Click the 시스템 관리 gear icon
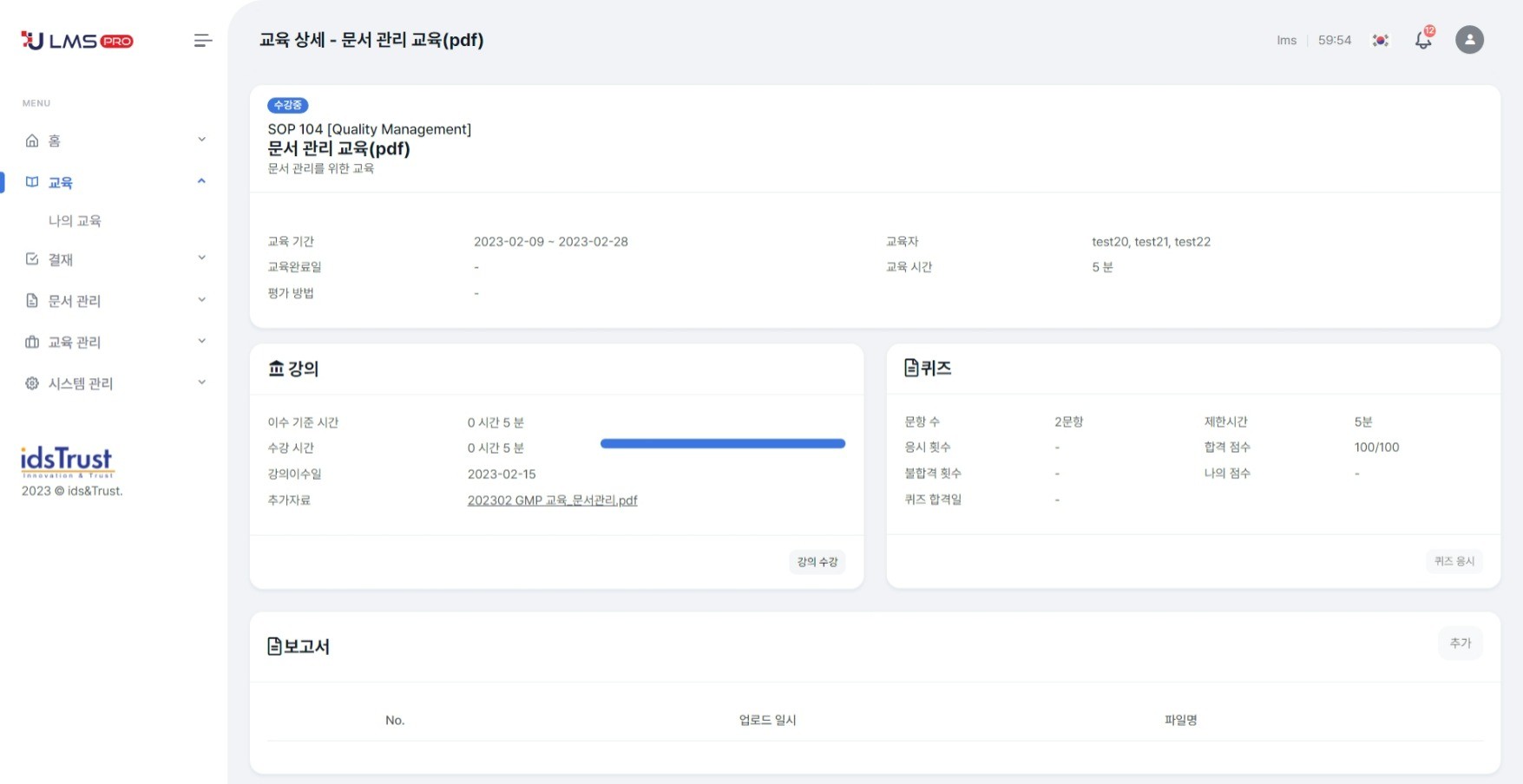This screenshot has width=1523, height=784. pos(32,383)
